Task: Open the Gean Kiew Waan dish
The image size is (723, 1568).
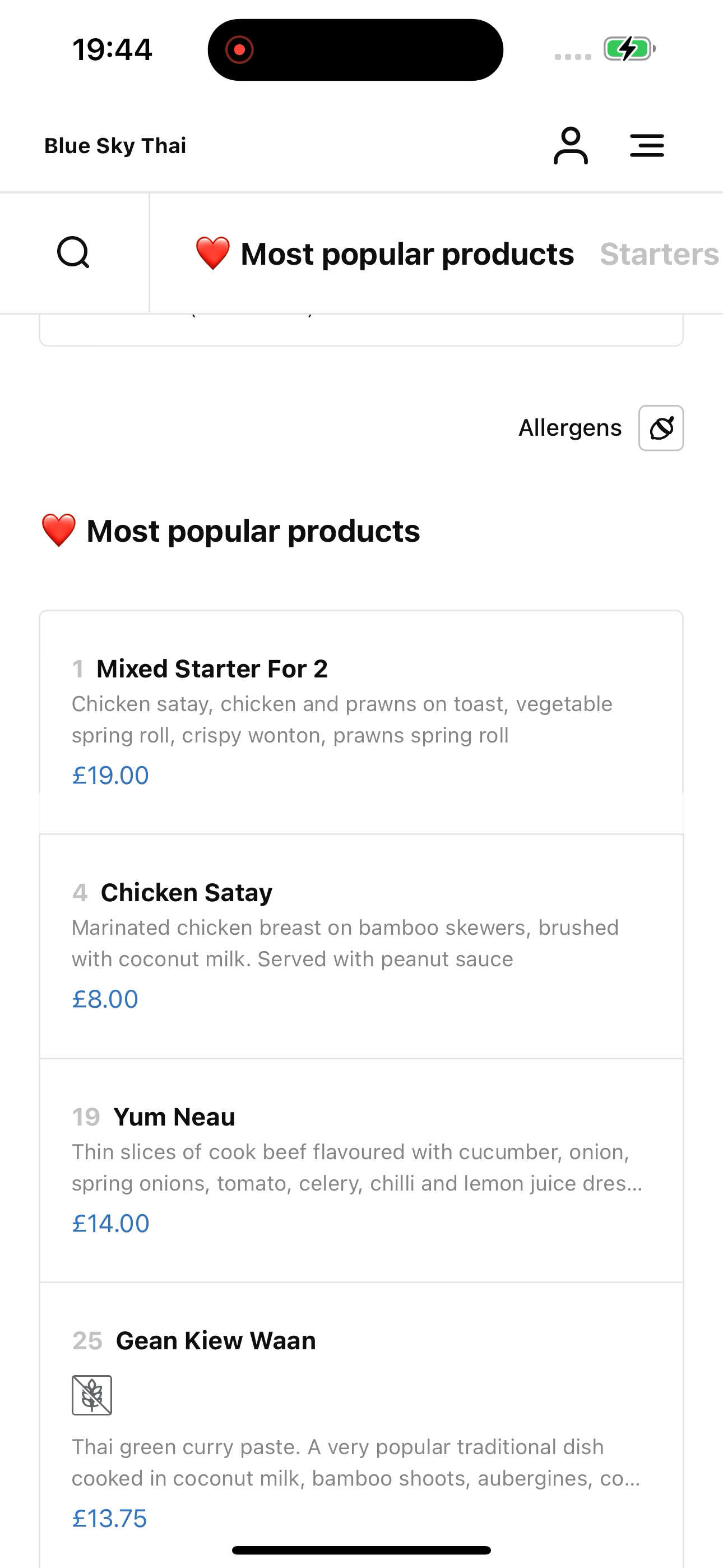Action: coord(361,1426)
